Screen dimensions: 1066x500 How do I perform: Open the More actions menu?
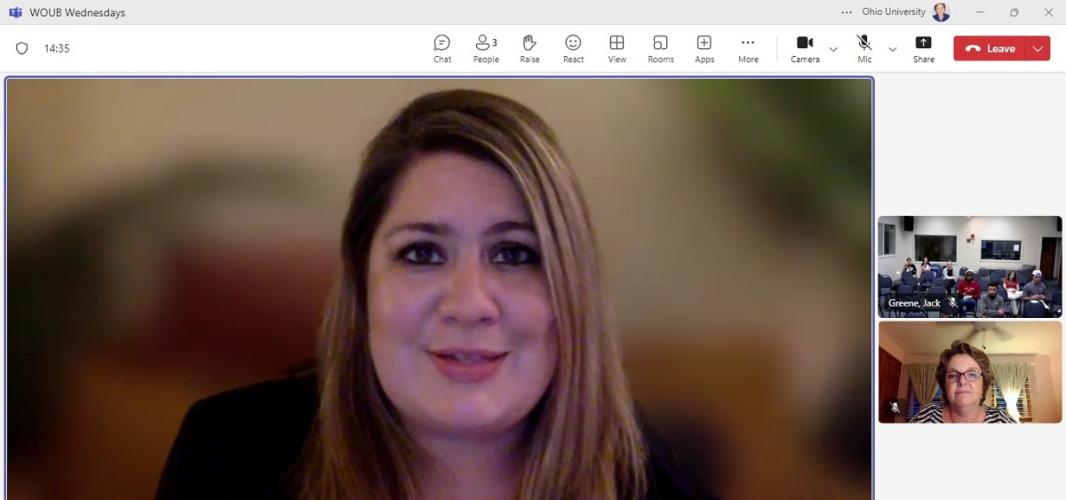(x=747, y=47)
